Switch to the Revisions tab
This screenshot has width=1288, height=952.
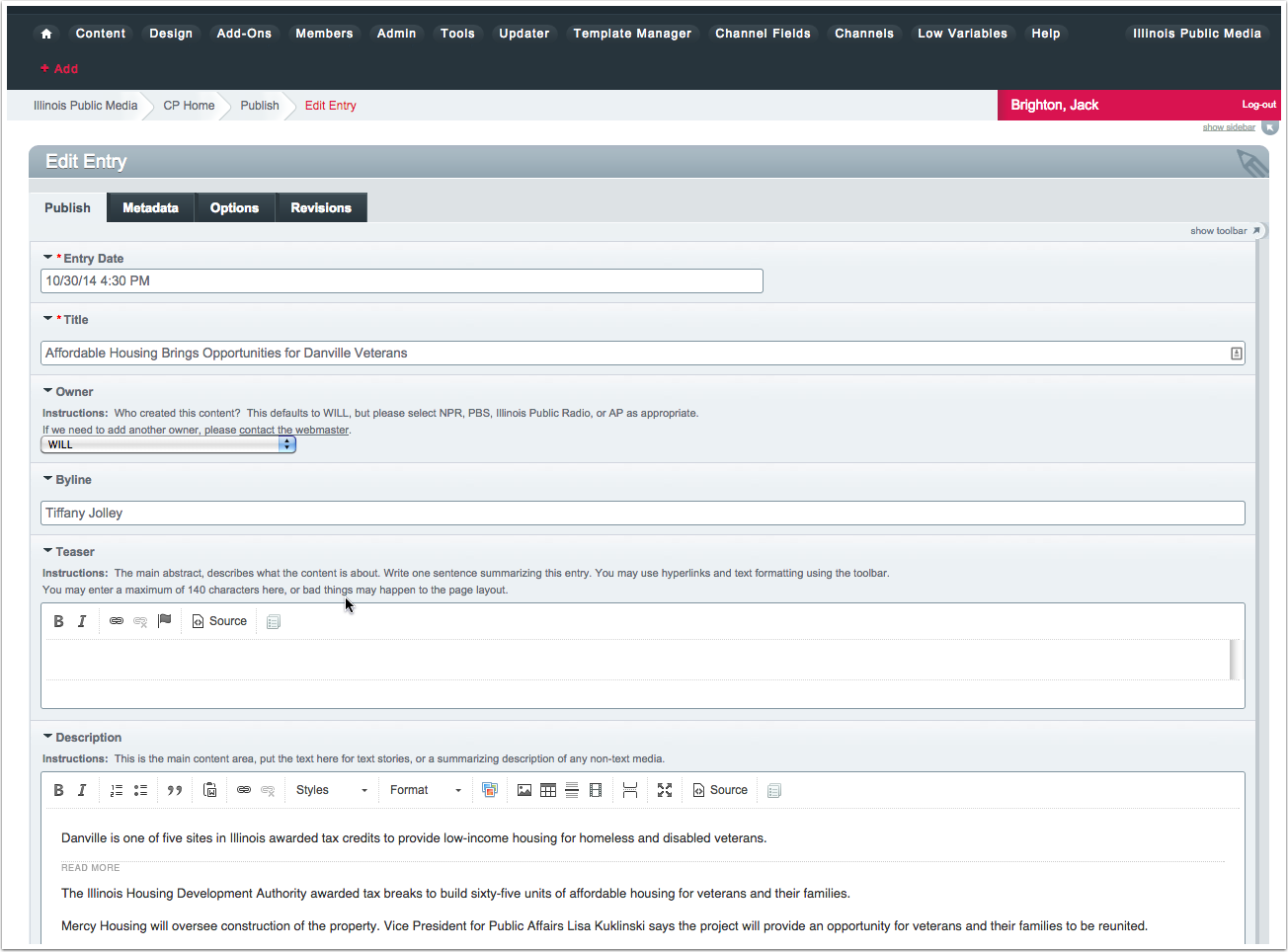pyautogui.click(x=321, y=207)
